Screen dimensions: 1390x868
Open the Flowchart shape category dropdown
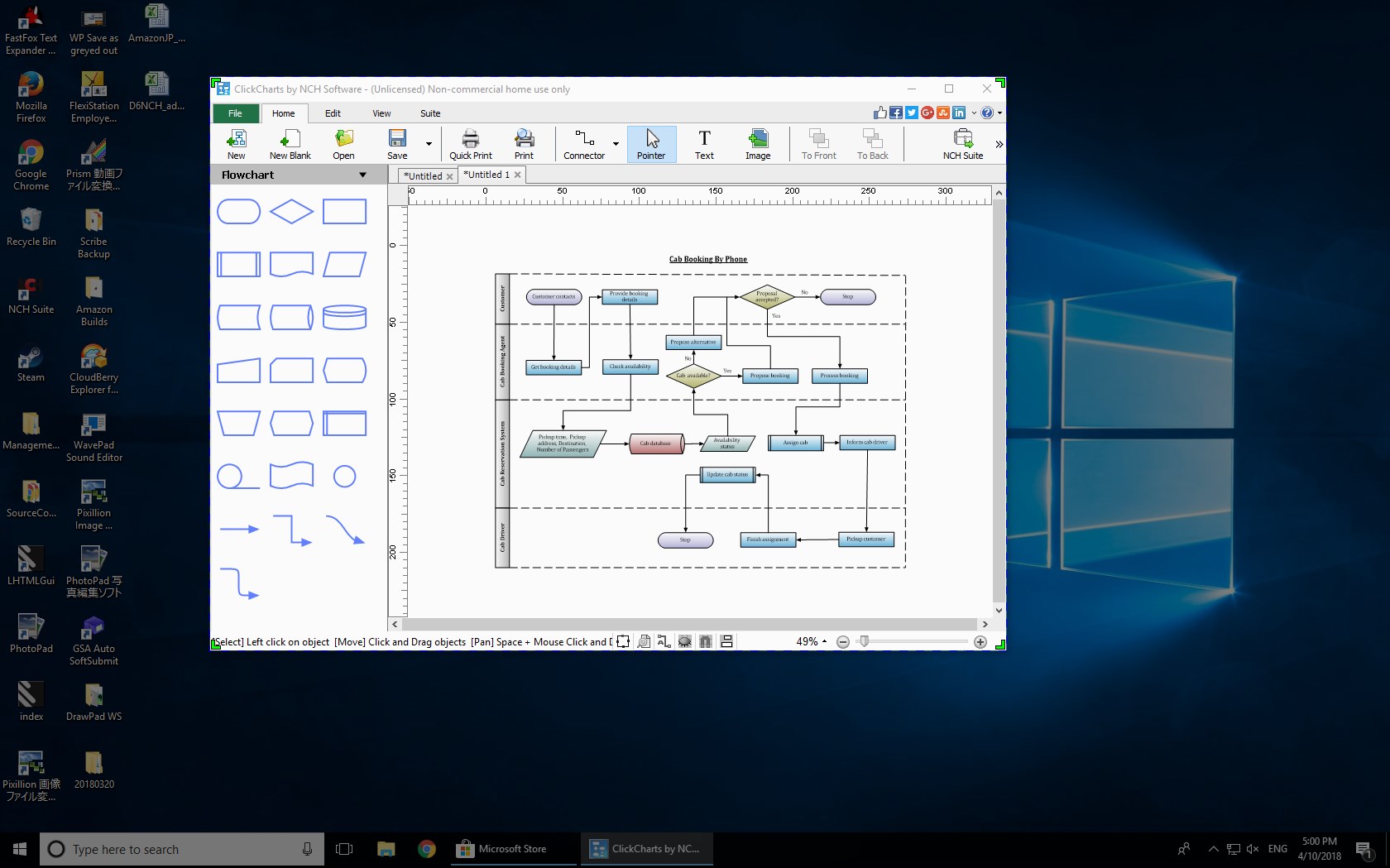[x=362, y=175]
